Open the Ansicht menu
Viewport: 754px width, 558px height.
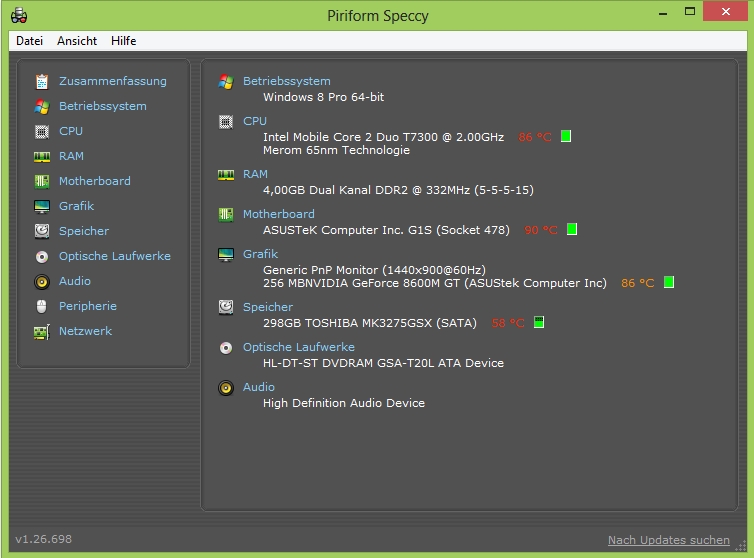(x=77, y=41)
